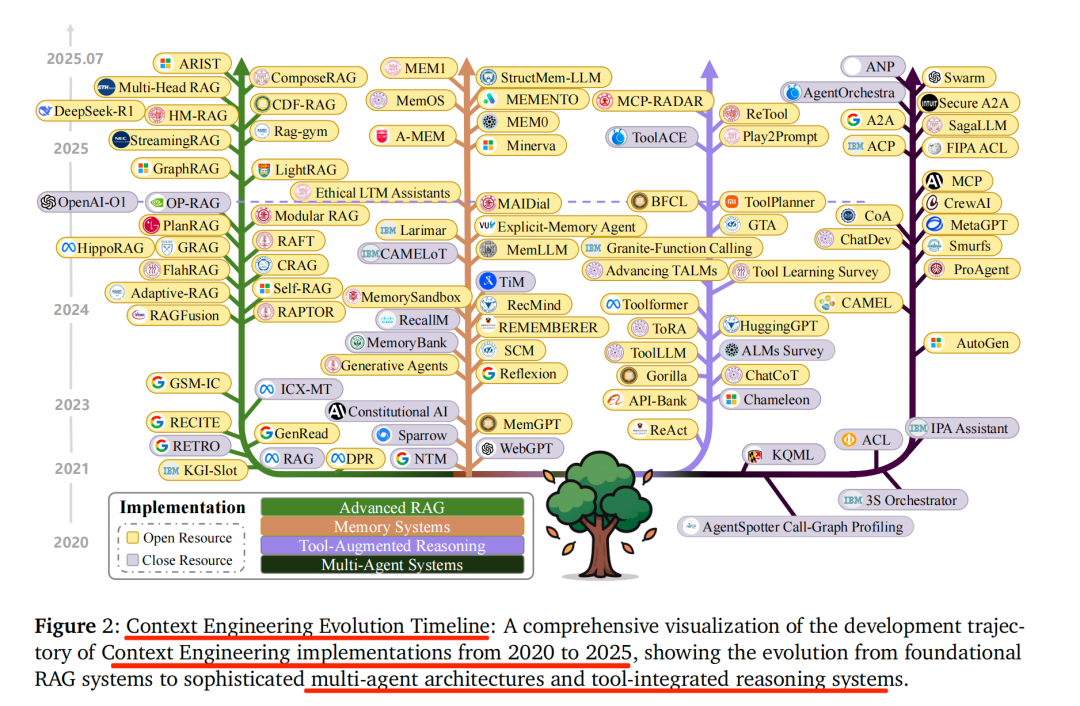Click the orange Memory Systems legend bar

tap(392, 526)
